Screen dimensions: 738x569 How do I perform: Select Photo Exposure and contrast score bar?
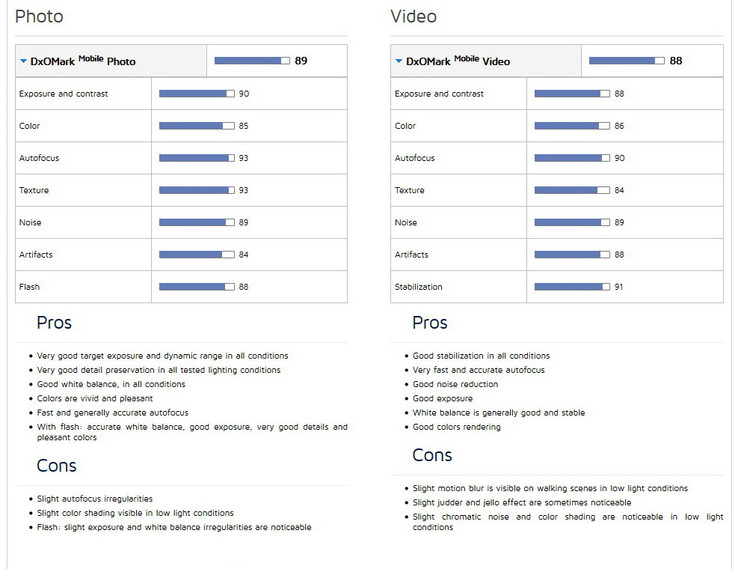(197, 94)
